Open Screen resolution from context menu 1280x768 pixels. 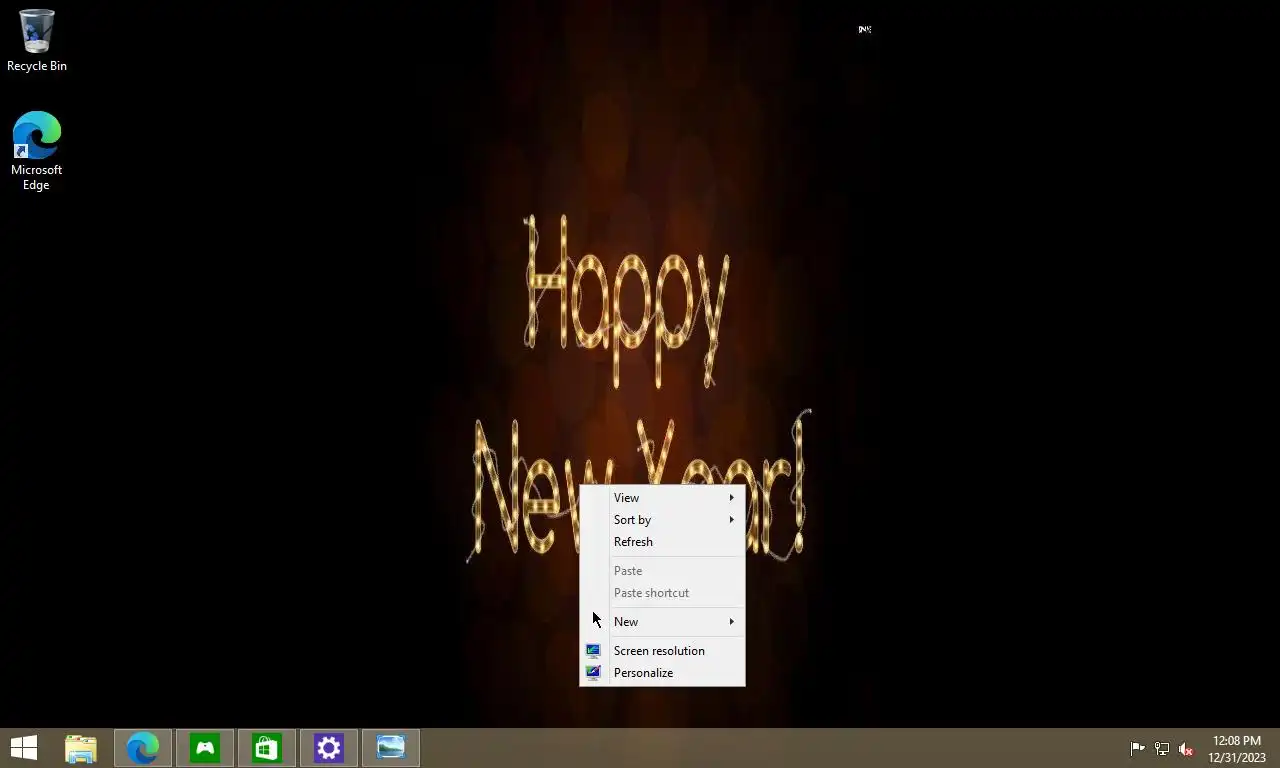coord(662,651)
